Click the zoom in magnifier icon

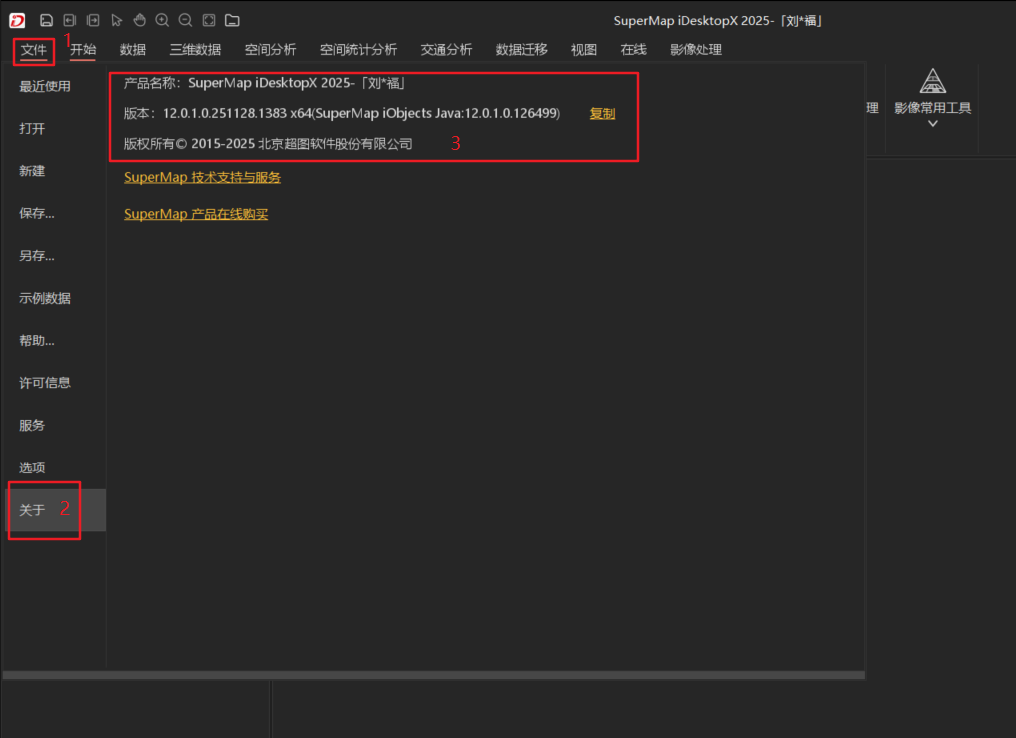[x=162, y=20]
